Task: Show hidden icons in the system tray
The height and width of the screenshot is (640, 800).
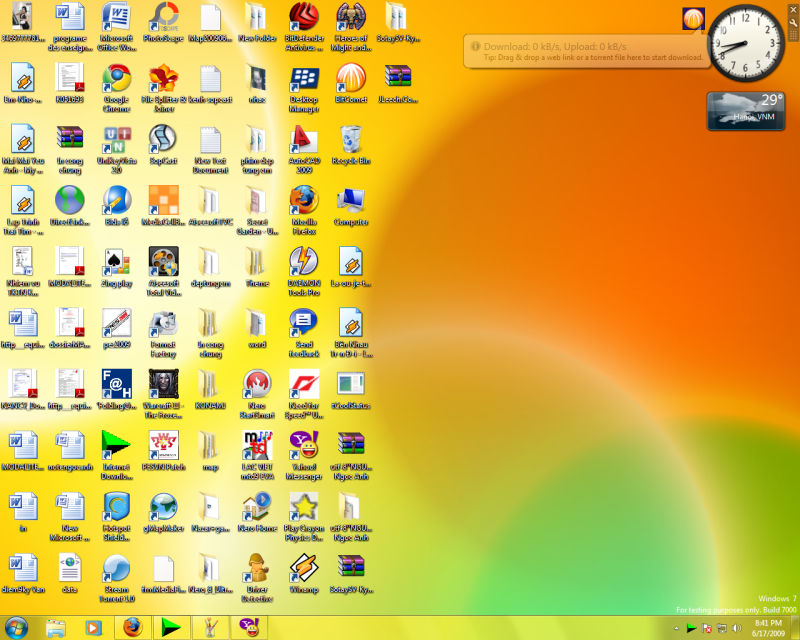Action: coord(675,628)
